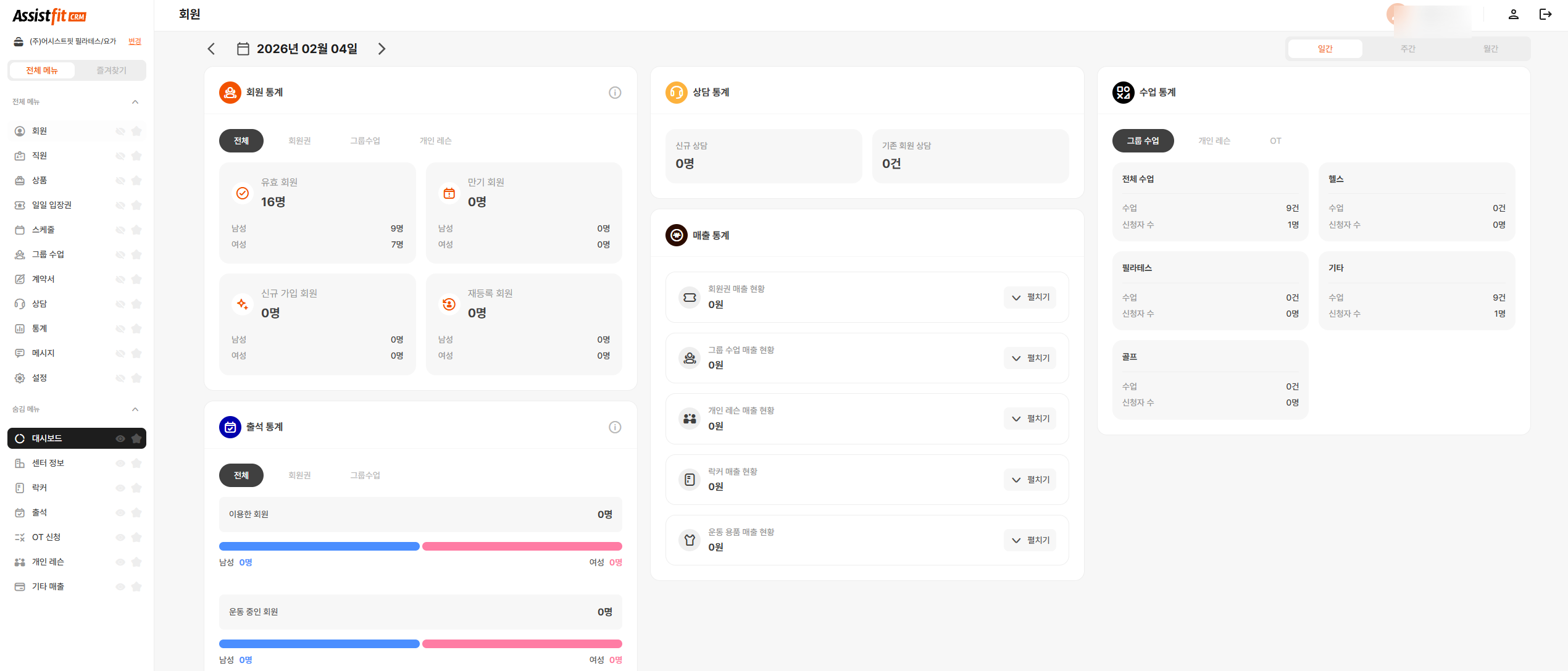
Task: Select 상담 in the sidebar
Action: pyautogui.click(x=40, y=303)
